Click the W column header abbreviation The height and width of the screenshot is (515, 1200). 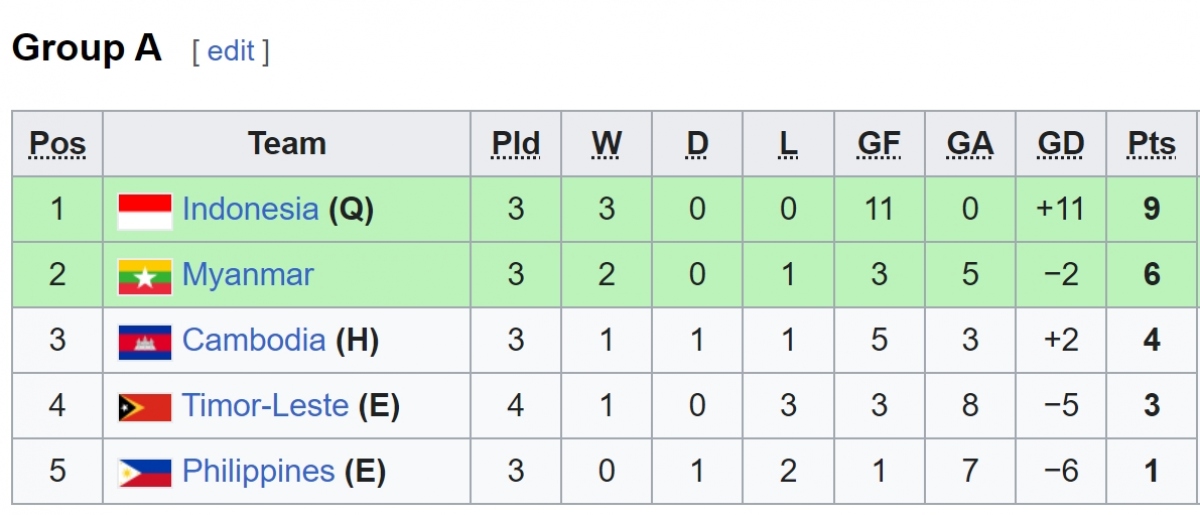click(x=607, y=145)
